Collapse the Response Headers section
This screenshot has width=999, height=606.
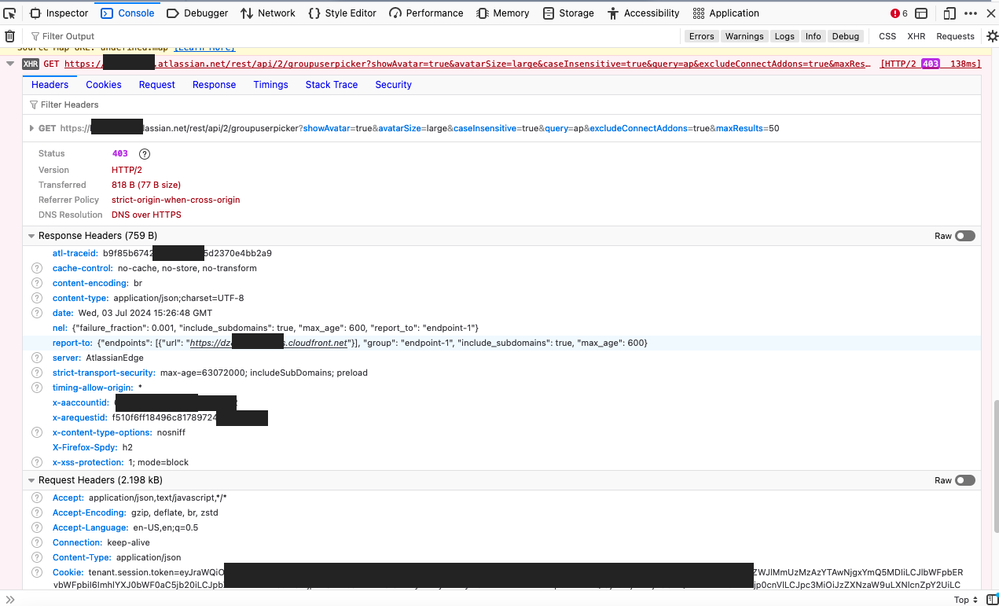click(31, 235)
